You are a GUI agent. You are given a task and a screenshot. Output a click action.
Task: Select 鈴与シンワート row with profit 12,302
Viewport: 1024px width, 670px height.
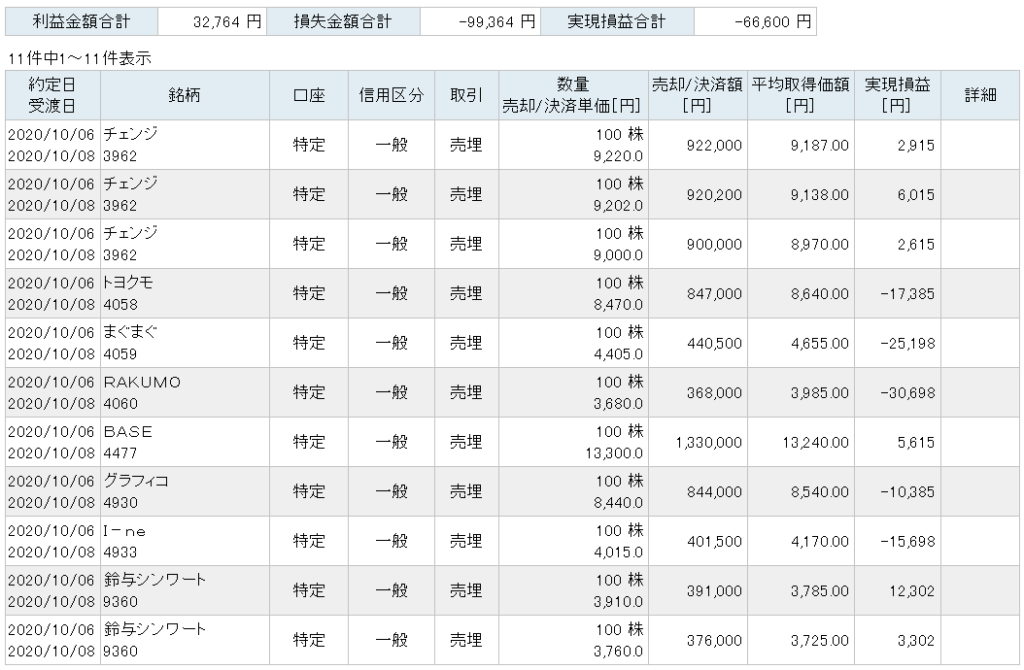pyautogui.click(x=512, y=591)
